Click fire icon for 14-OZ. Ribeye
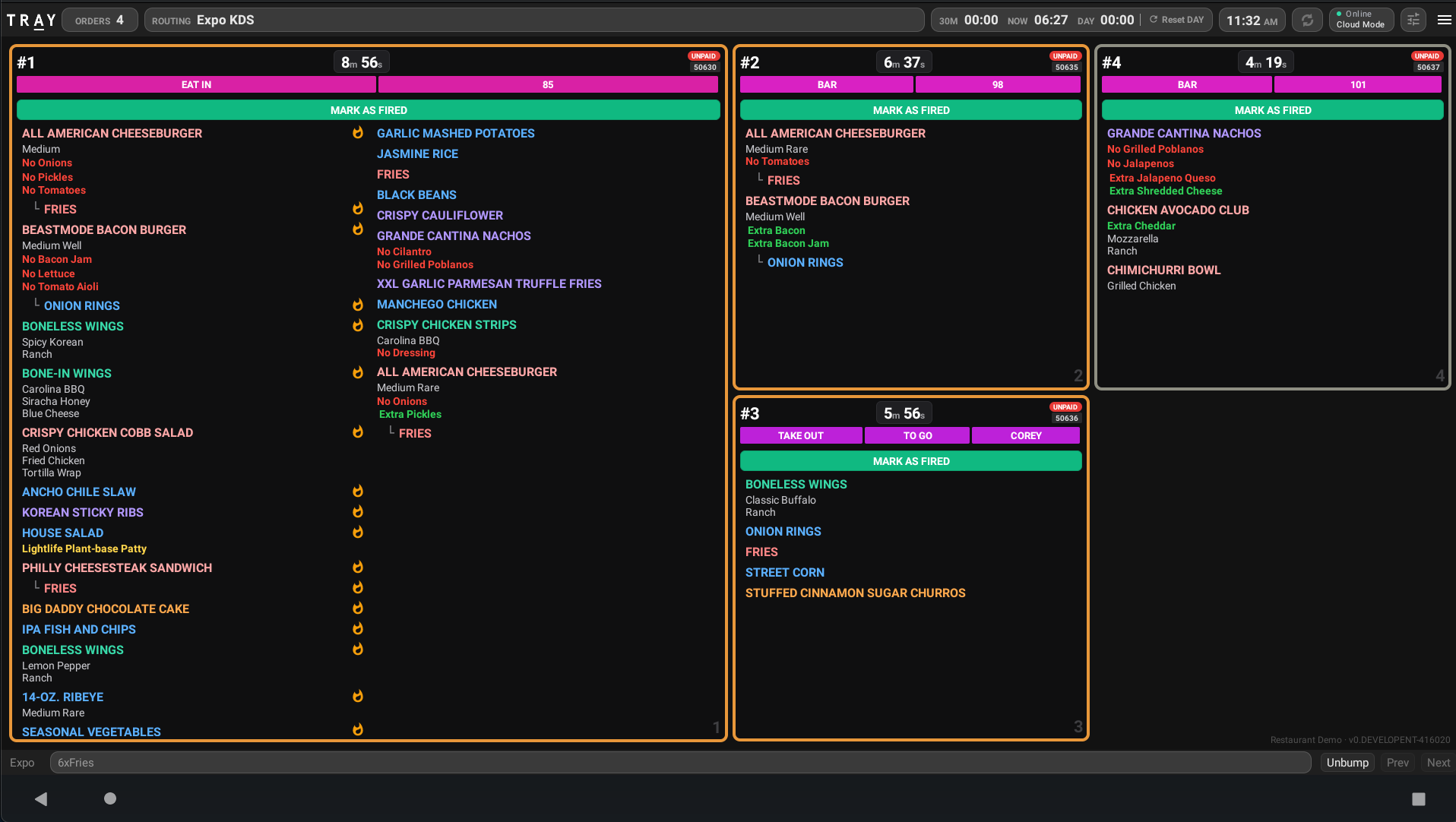Screen dimensions: 1456x822 357,697
